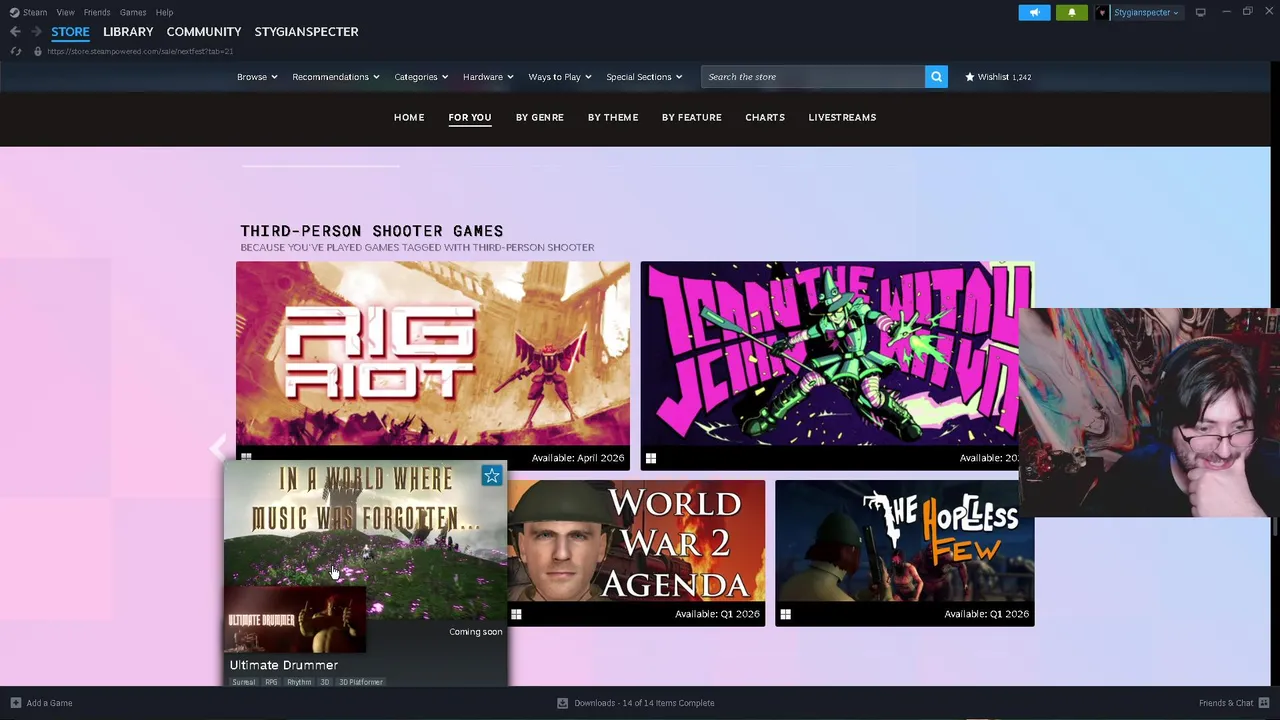This screenshot has width=1280, height=720.
Task: Click the Windows icon on World War 2 Agenda
Action: pyautogui.click(x=516, y=614)
